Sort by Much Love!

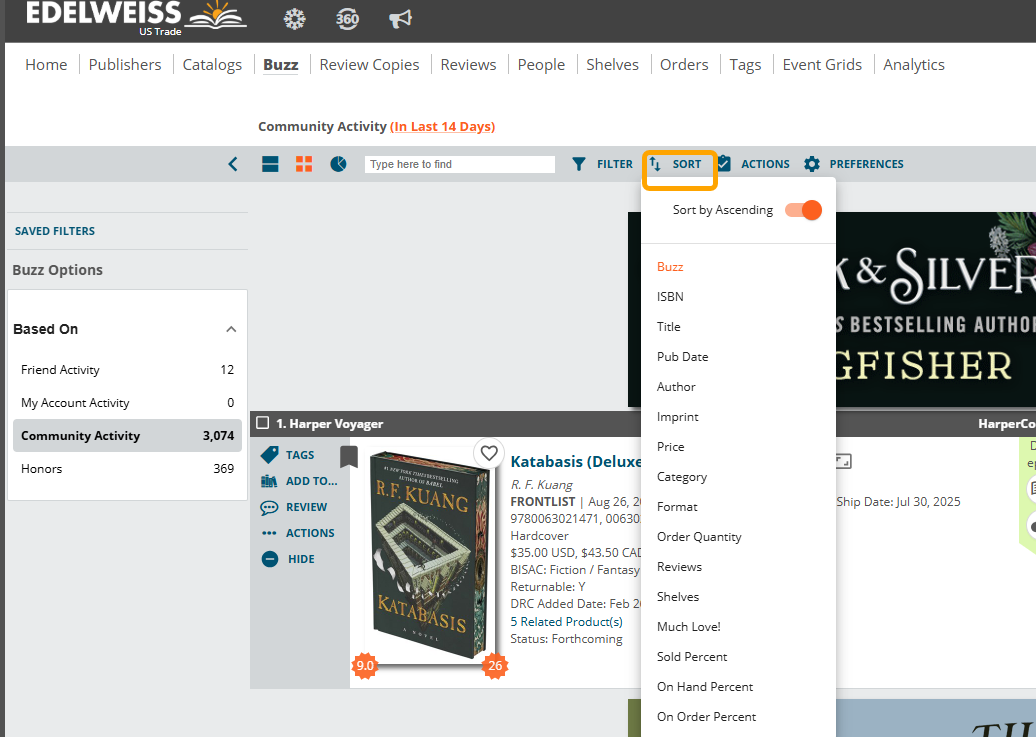pos(688,627)
